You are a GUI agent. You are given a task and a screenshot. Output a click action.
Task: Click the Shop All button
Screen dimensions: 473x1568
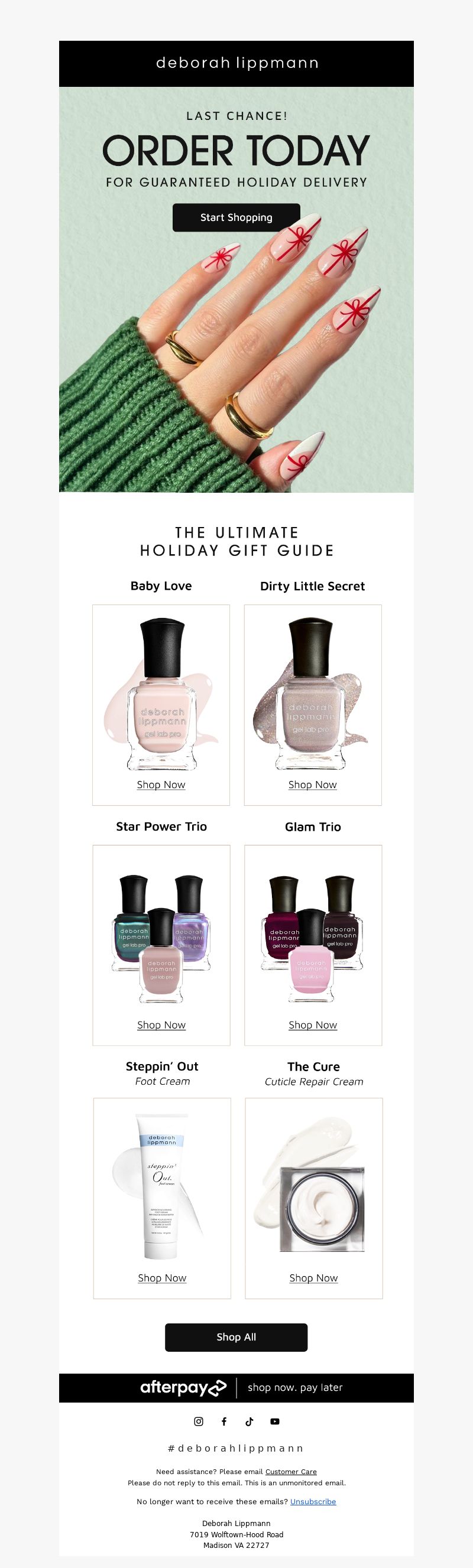pos(237,1338)
